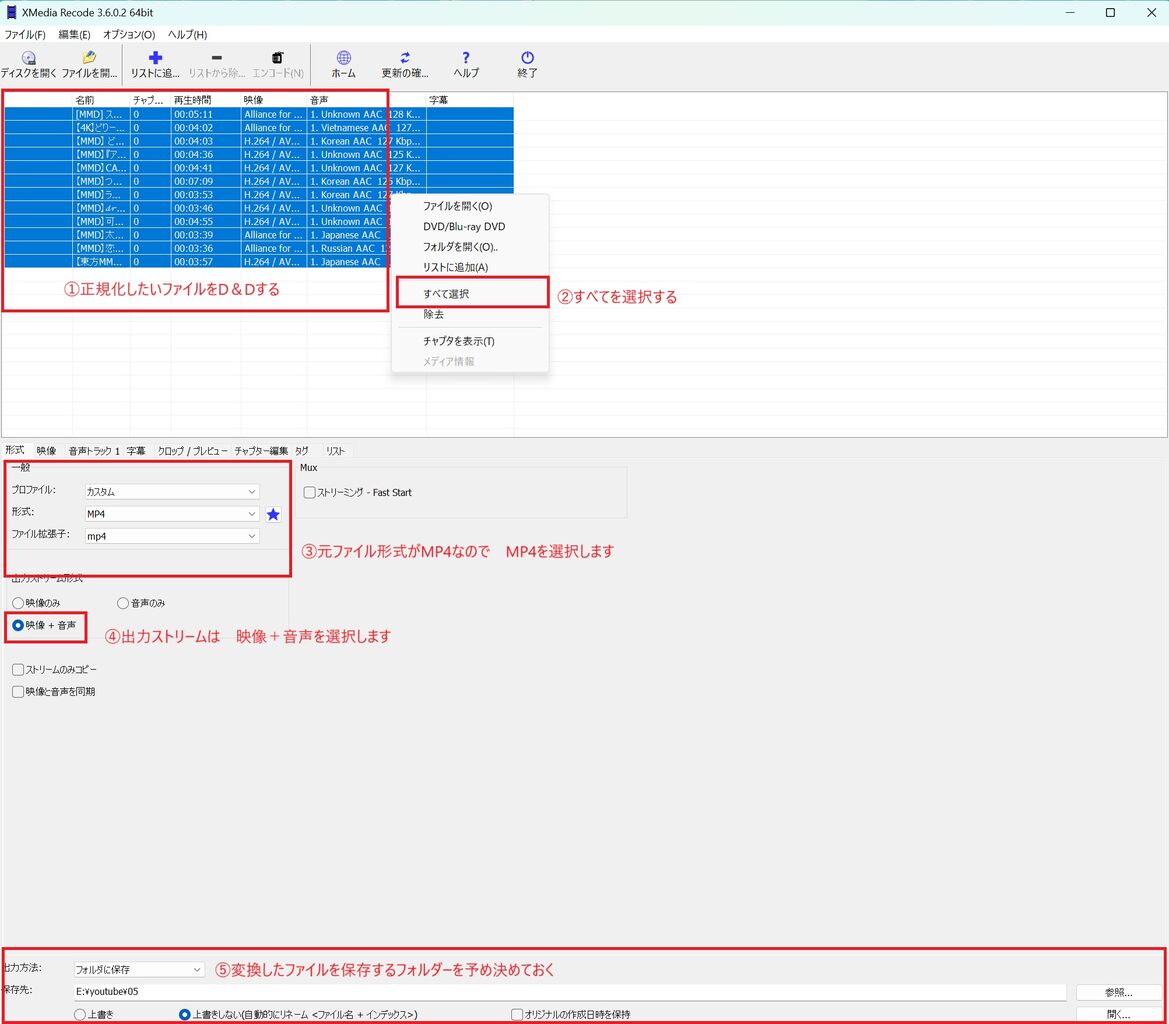Switch to the クロップ / プレビュー tab
Screen dimensions: 1169x1024
192,451
